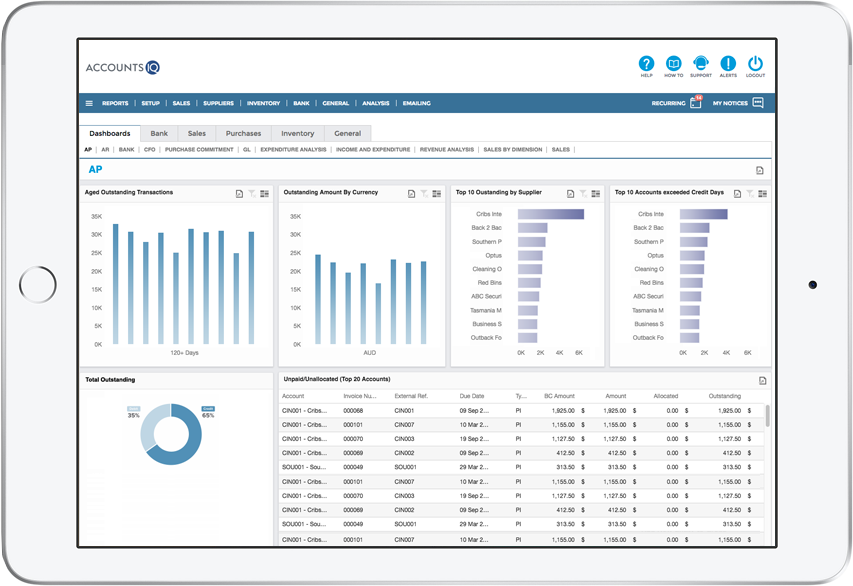Screen dimensions: 853x586
Task: Open the GL dashboard link
Action: click(x=247, y=150)
